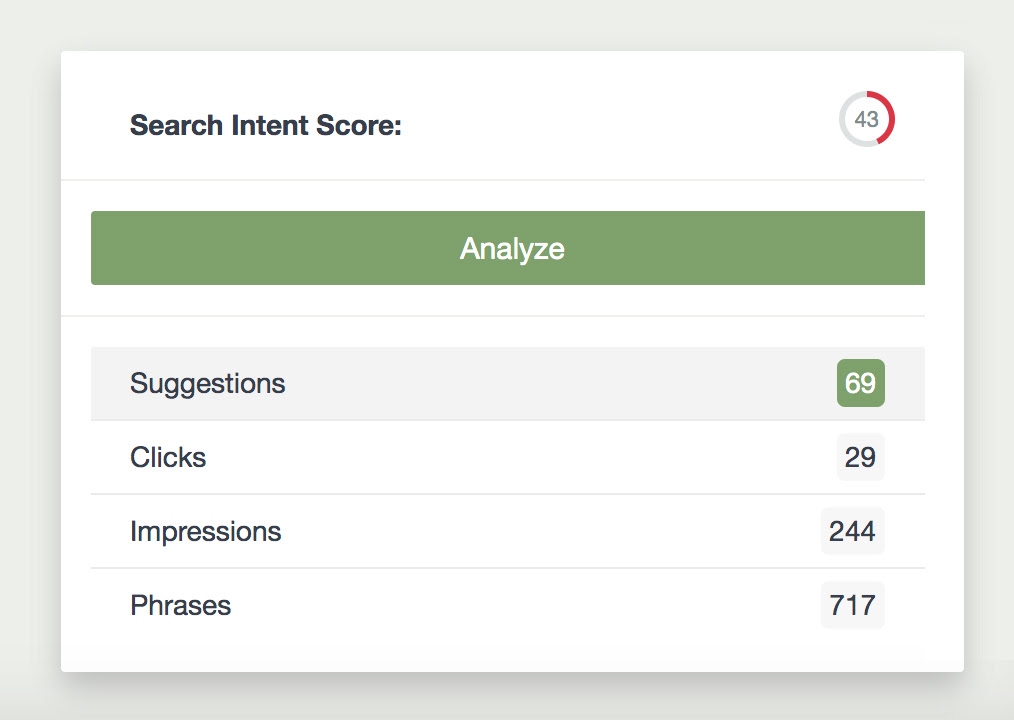This screenshot has width=1014, height=720.
Task: Click the score number 43 inside the gauge
Action: tap(866, 119)
